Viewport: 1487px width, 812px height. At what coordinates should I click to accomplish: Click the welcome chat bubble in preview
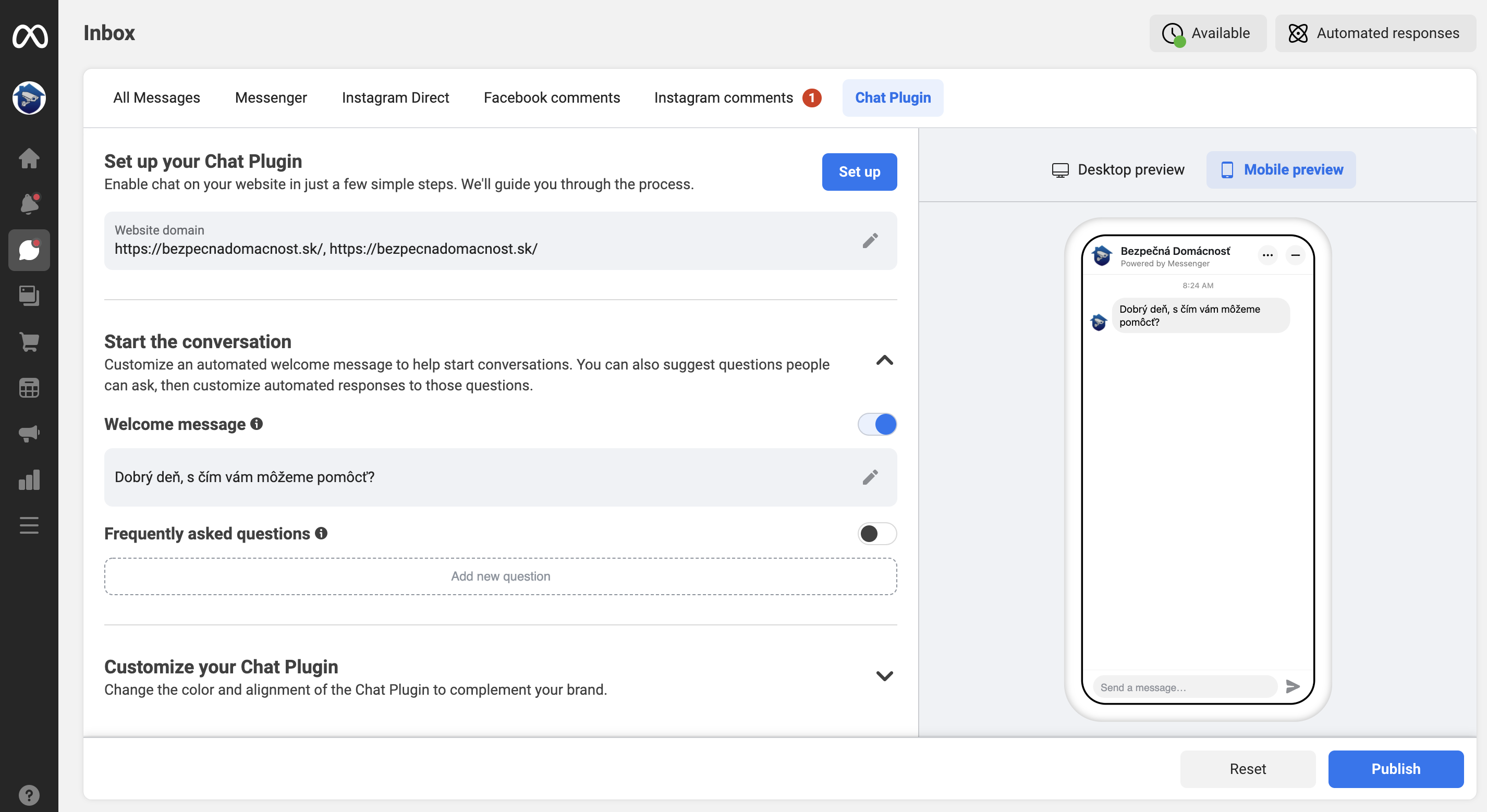(x=1201, y=316)
